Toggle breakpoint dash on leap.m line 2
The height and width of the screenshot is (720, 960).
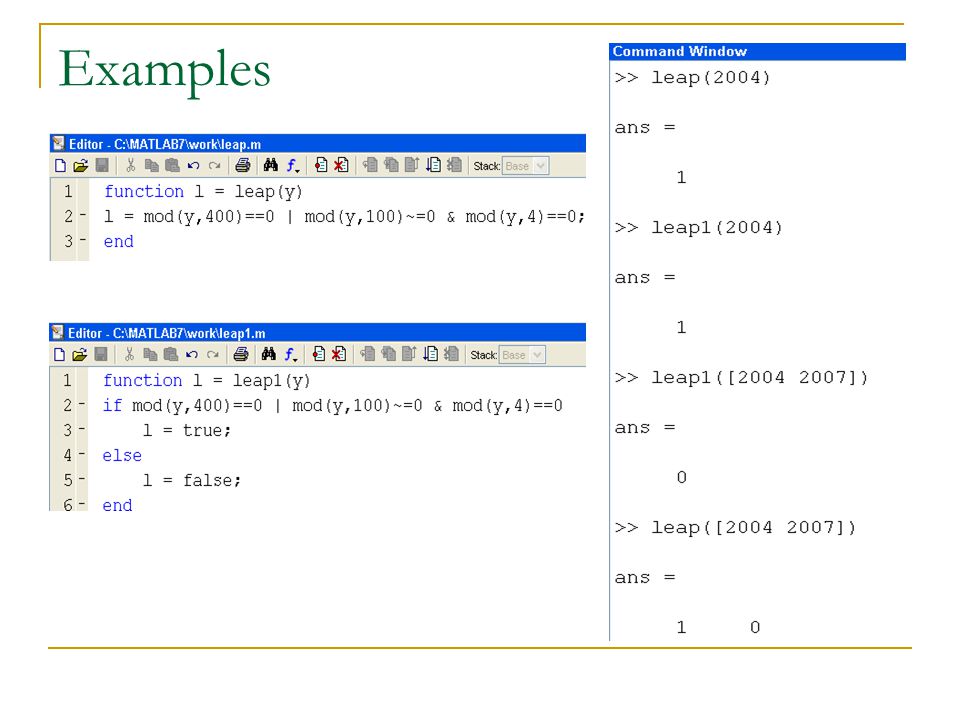(83, 216)
